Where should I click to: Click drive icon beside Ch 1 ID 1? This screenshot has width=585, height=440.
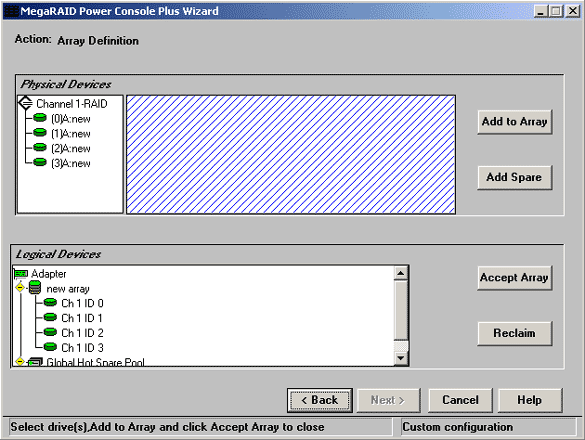click(50, 318)
